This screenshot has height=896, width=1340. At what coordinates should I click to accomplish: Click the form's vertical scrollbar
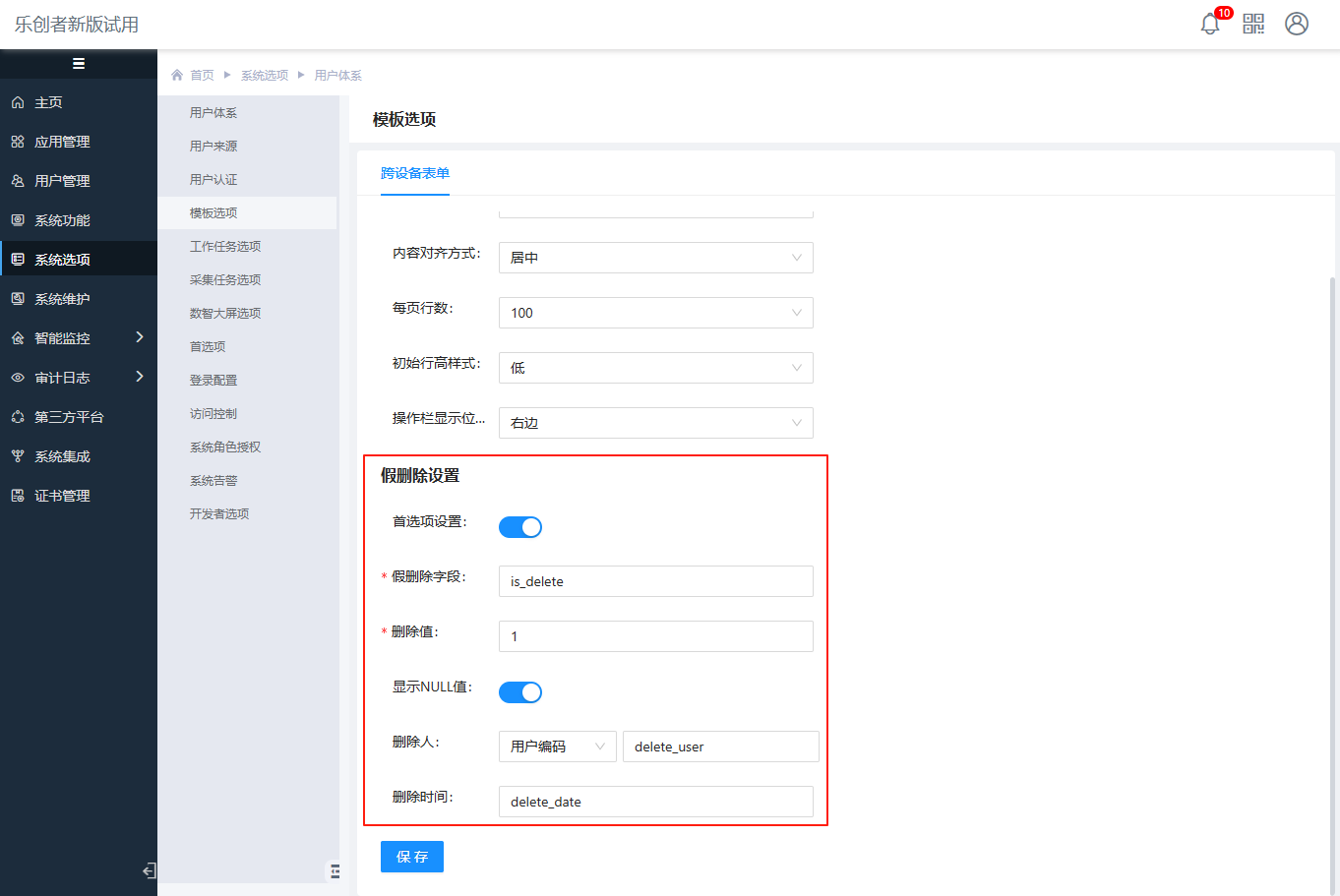point(1333,580)
